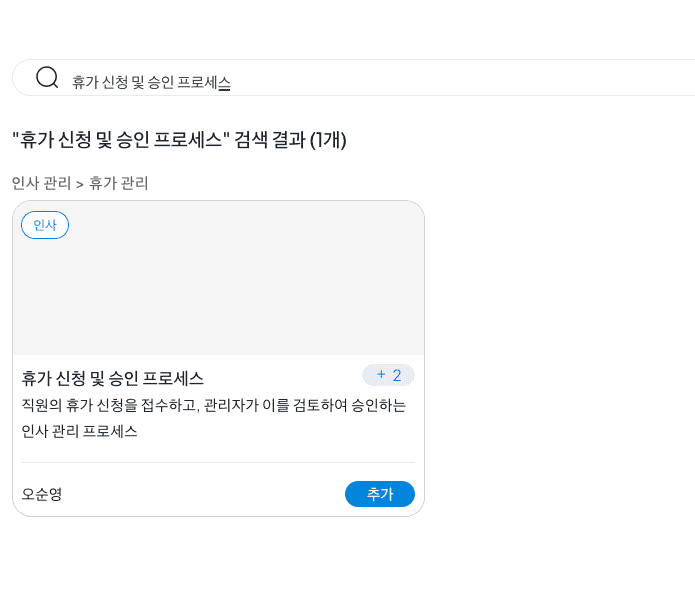
Task: Add the process with the 추가 button
Action: [380, 494]
